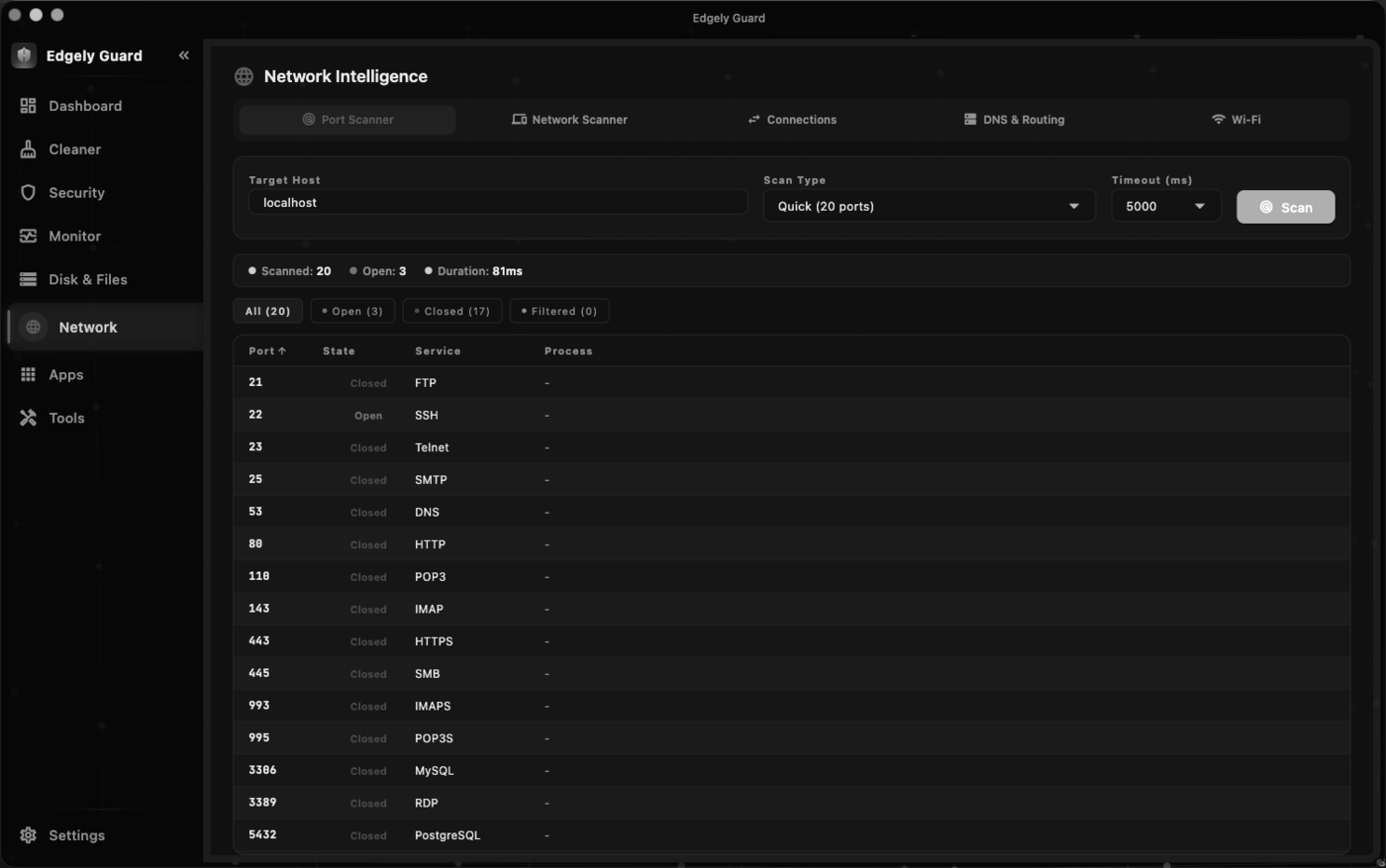Open the DNS & Routing tab
The image size is (1386, 868).
1014,120
